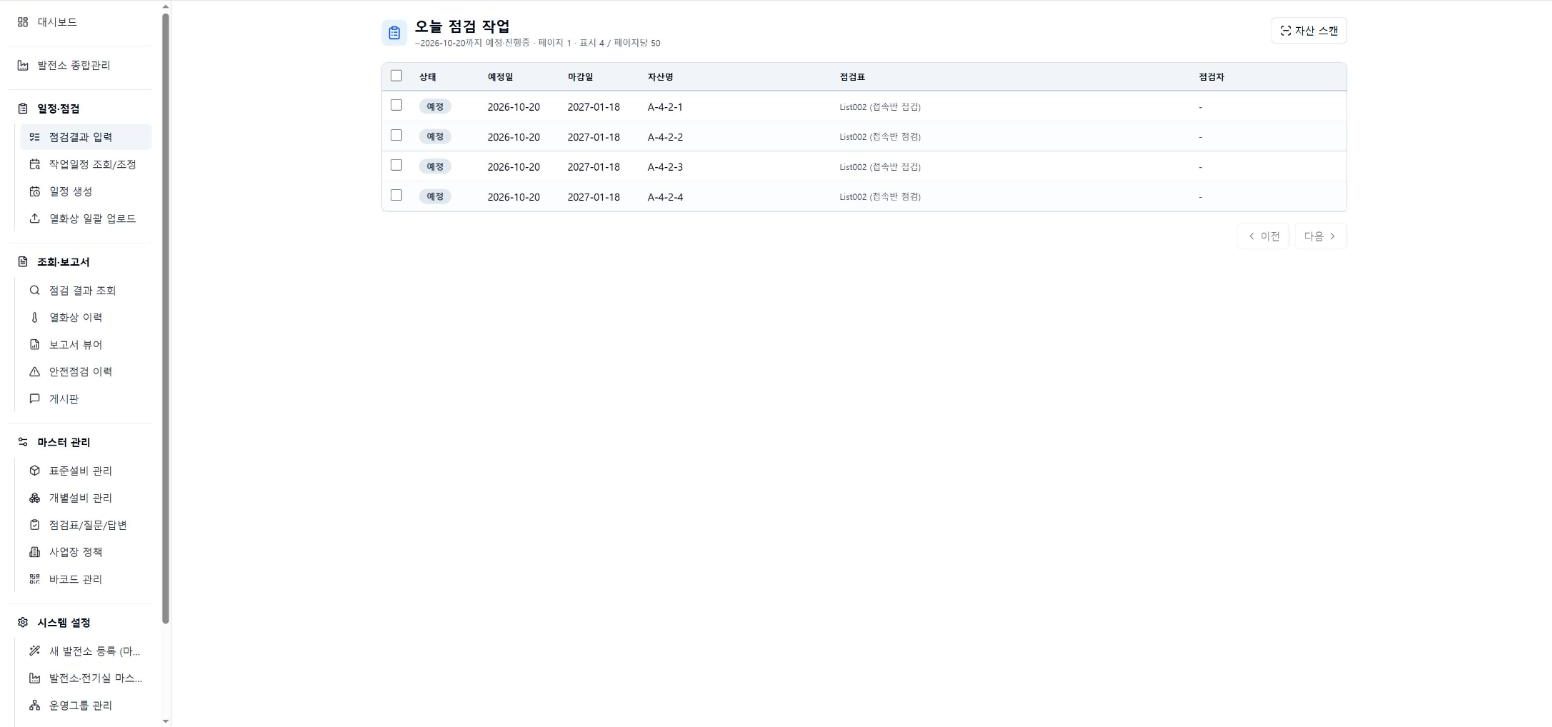The width and height of the screenshot is (1552, 727).
Task: Click the sidebar scrollbar up arrow
Action: (x=165, y=6)
